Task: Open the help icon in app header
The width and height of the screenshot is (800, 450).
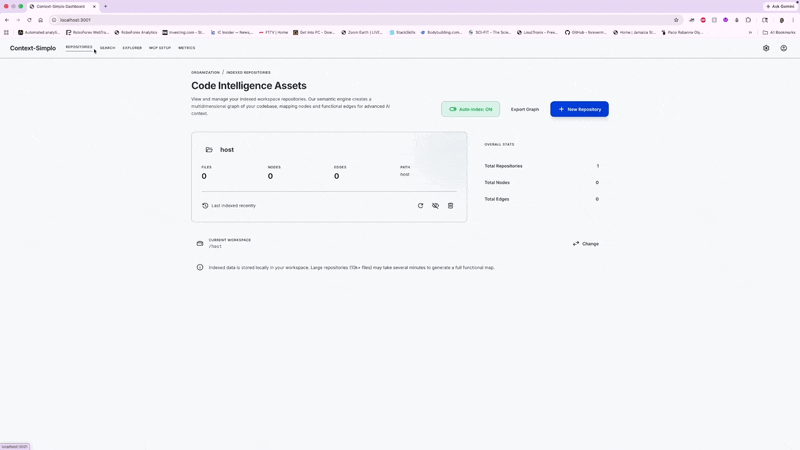Action: [784, 48]
